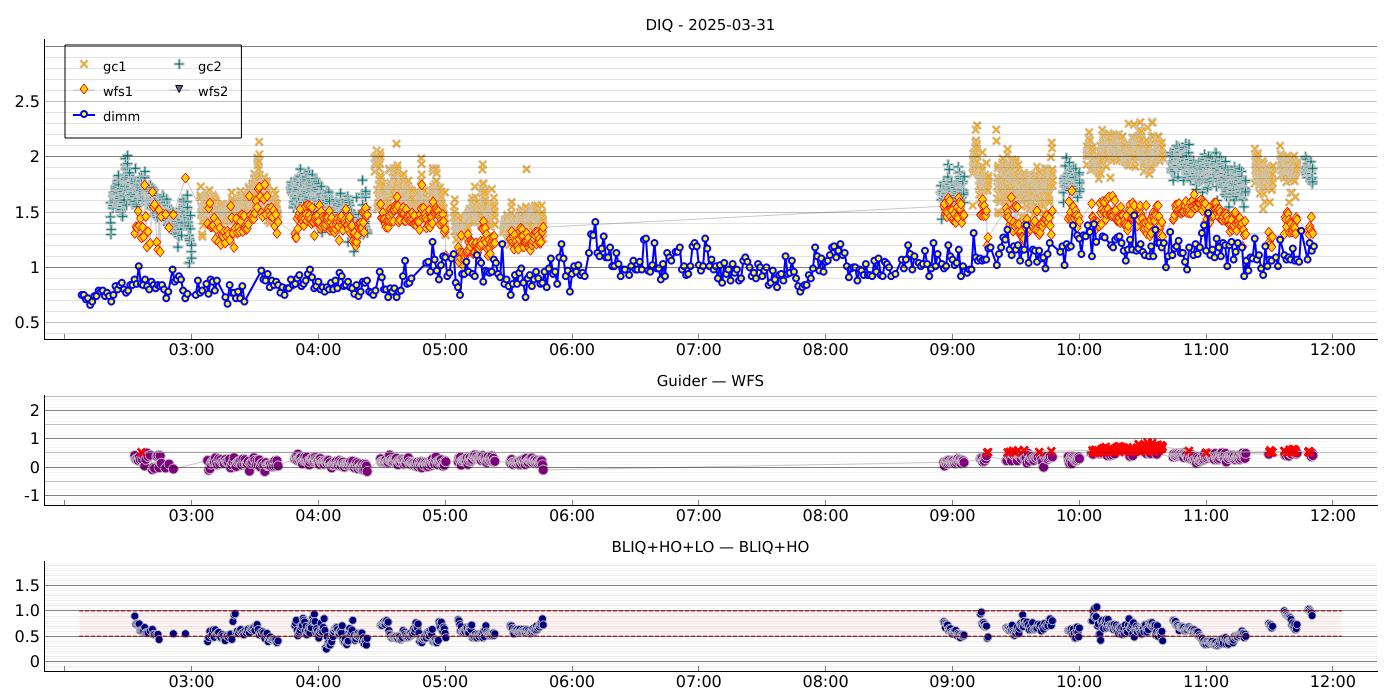Click the 04:00 tick label under DIQ plot
Viewport: 1400px width, 700px height.
[x=318, y=350]
